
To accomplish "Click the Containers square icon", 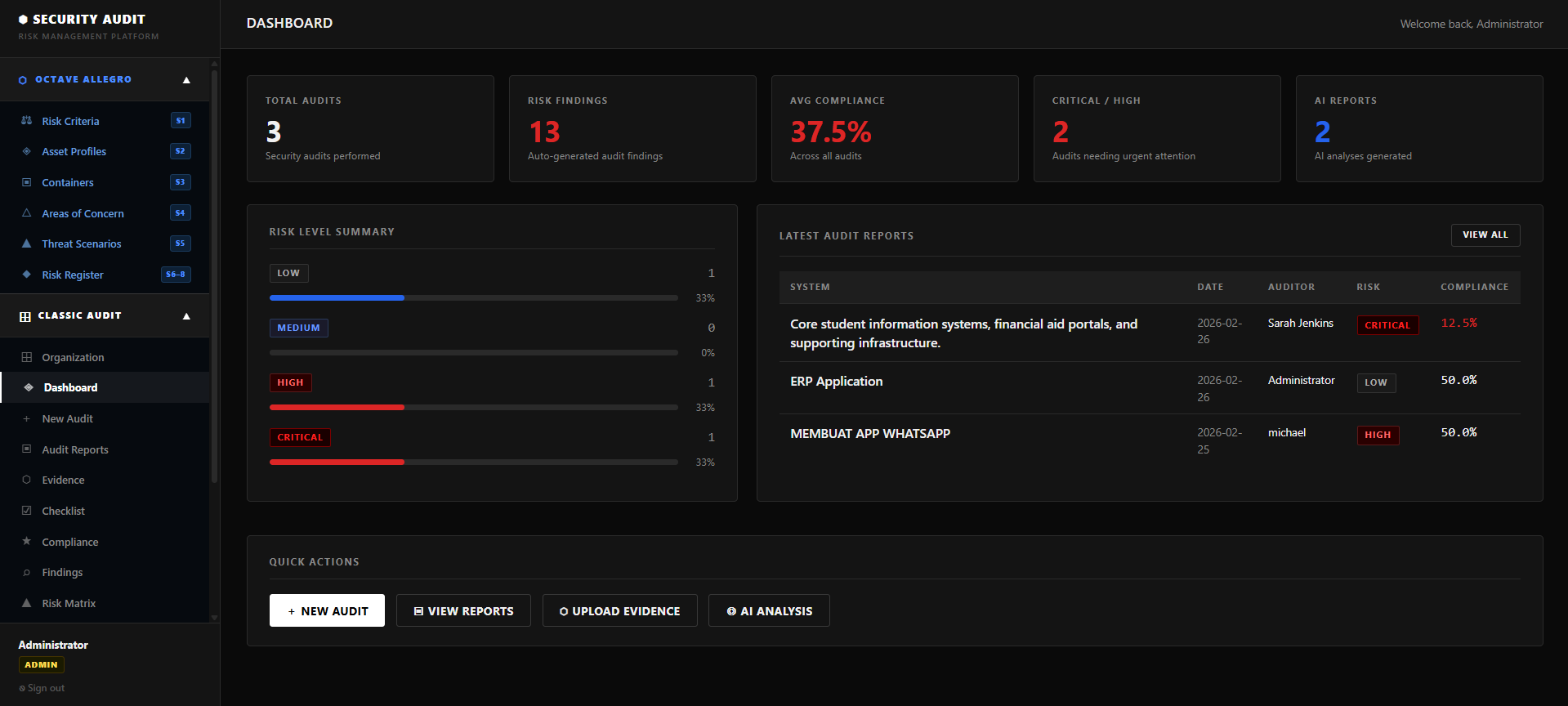I will [26, 182].
